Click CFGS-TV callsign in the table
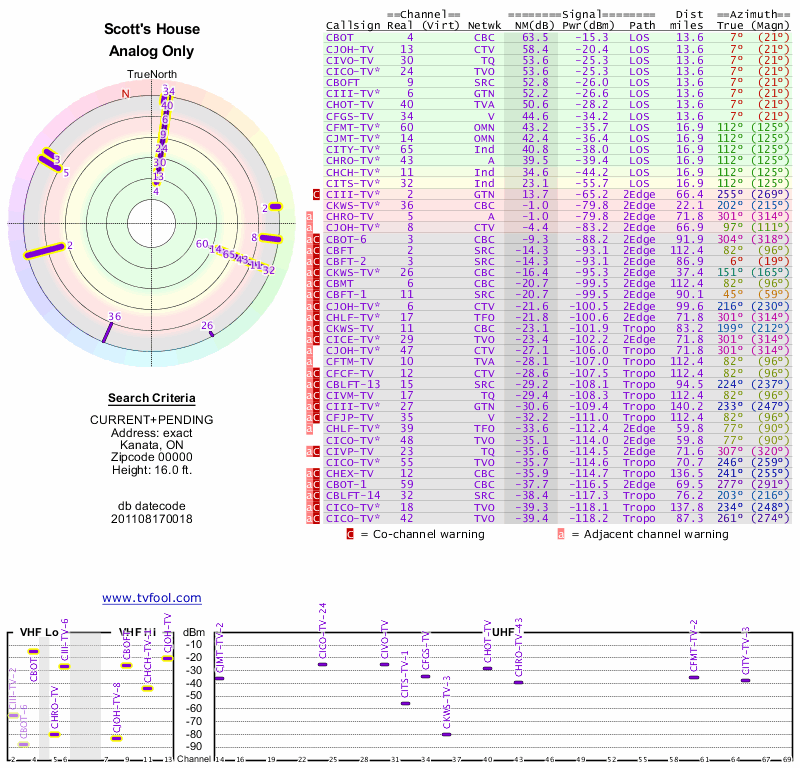 [349, 116]
